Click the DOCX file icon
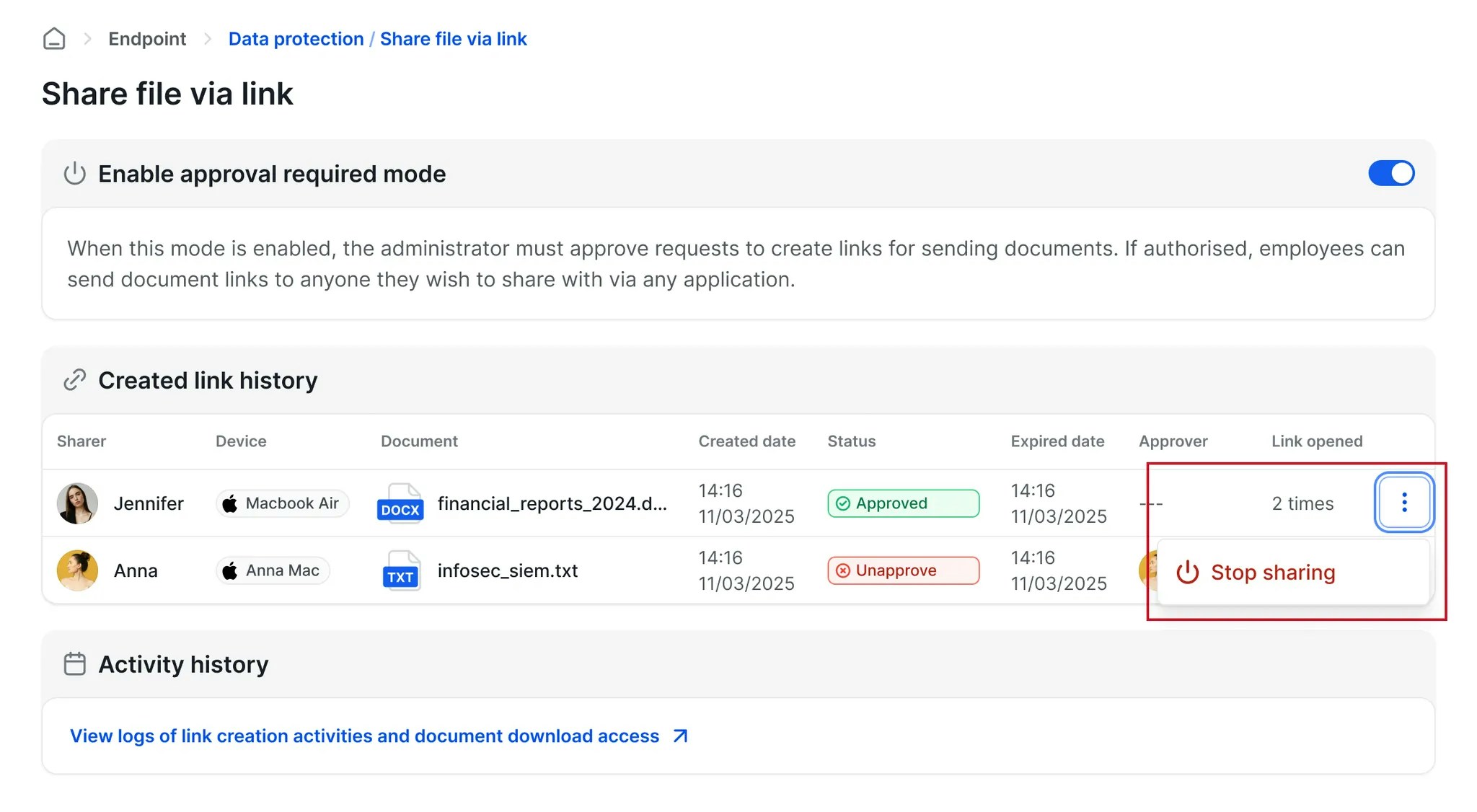 [x=400, y=503]
